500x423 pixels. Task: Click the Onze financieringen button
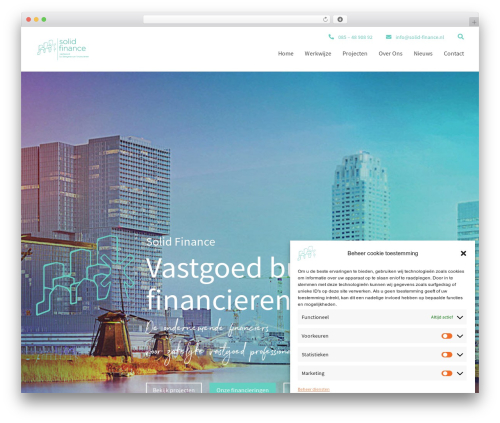242,389
